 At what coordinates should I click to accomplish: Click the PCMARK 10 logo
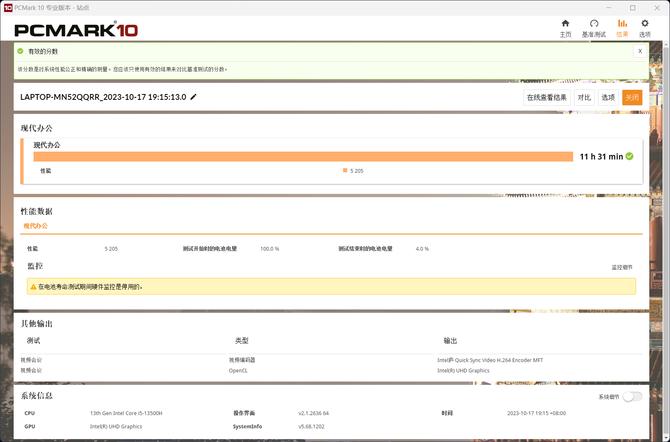click(76, 30)
